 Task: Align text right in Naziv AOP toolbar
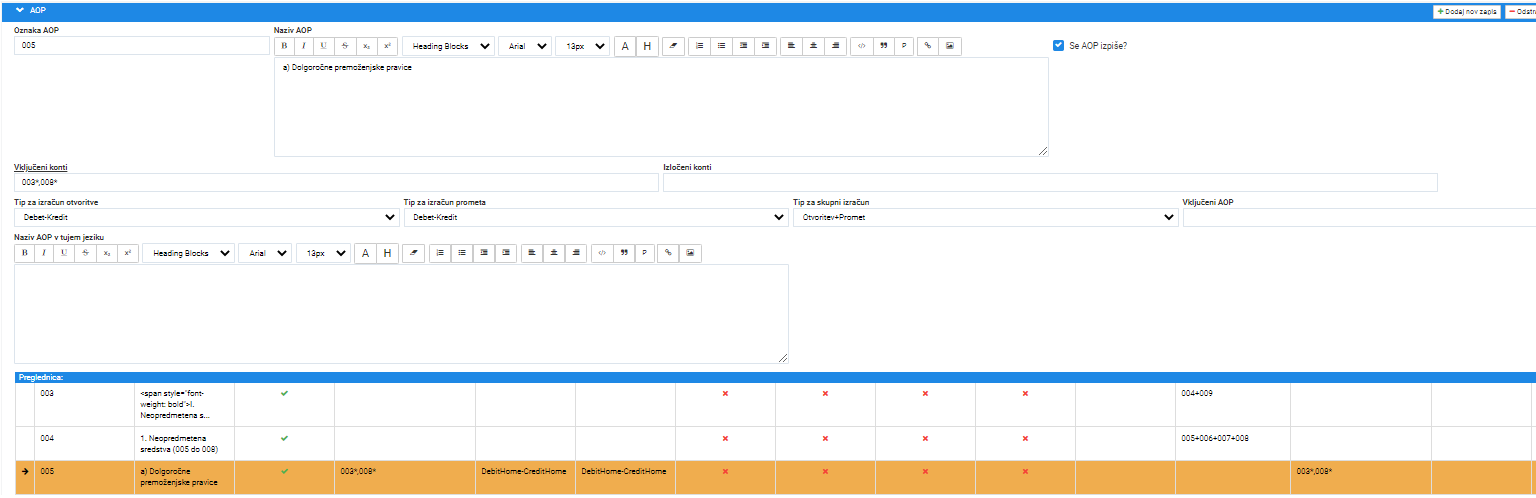(835, 46)
